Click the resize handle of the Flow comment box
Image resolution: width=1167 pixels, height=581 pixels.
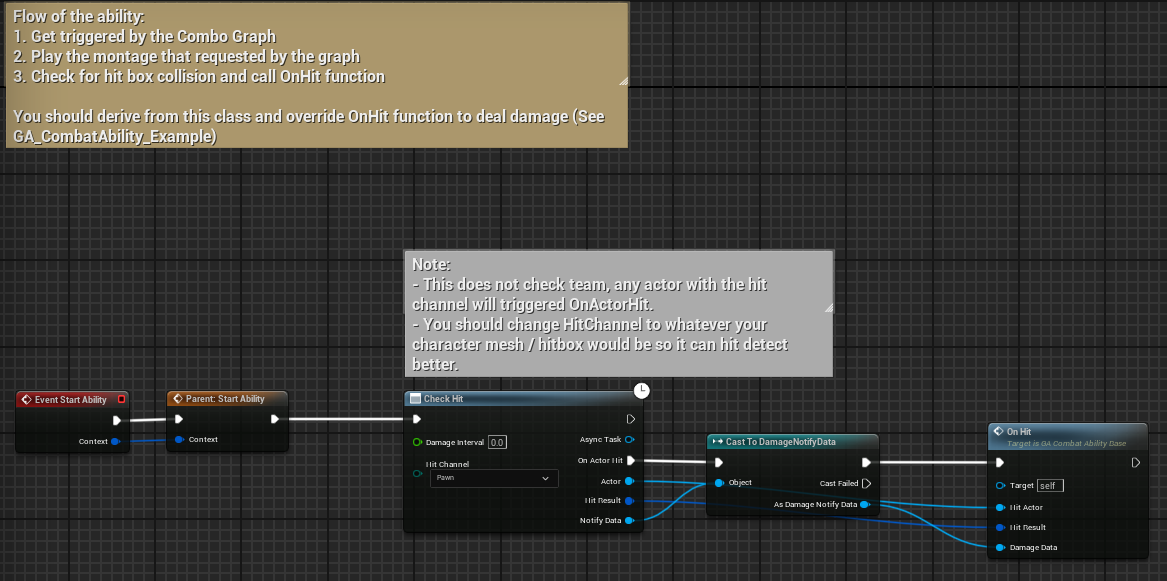[623, 81]
